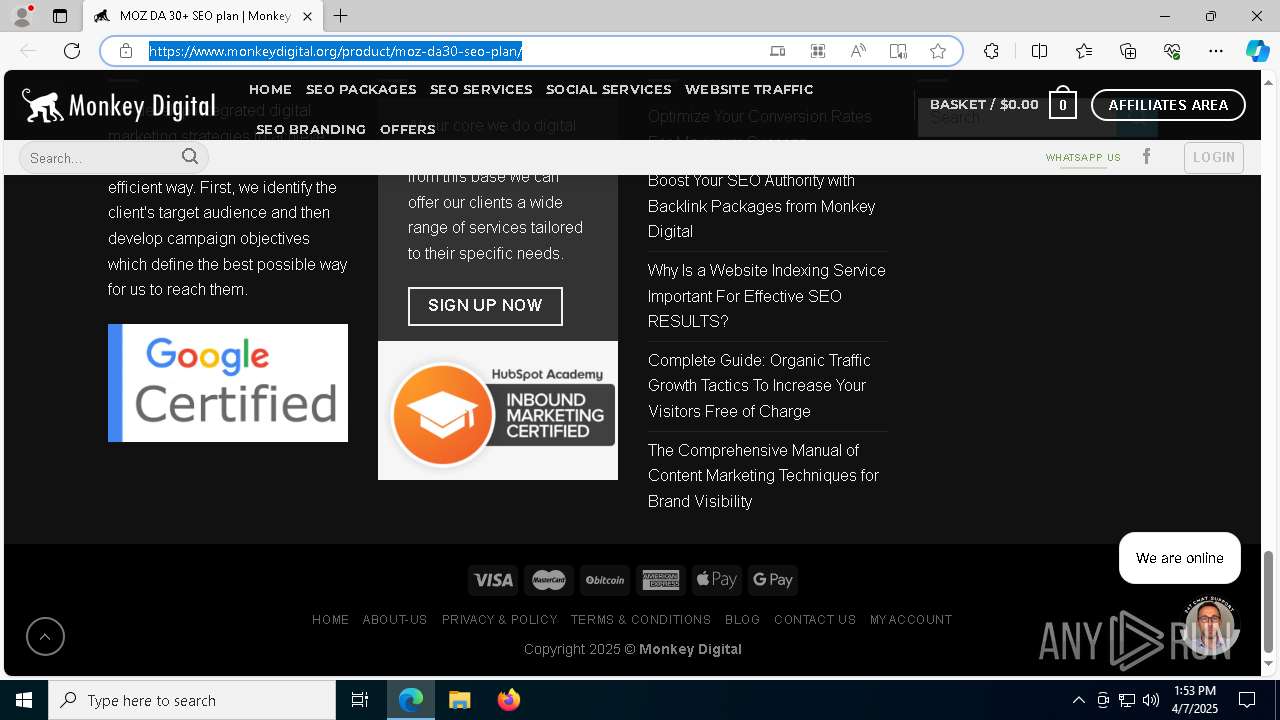Click the Visa payment icon
The width and height of the screenshot is (1280, 720).
click(493, 580)
